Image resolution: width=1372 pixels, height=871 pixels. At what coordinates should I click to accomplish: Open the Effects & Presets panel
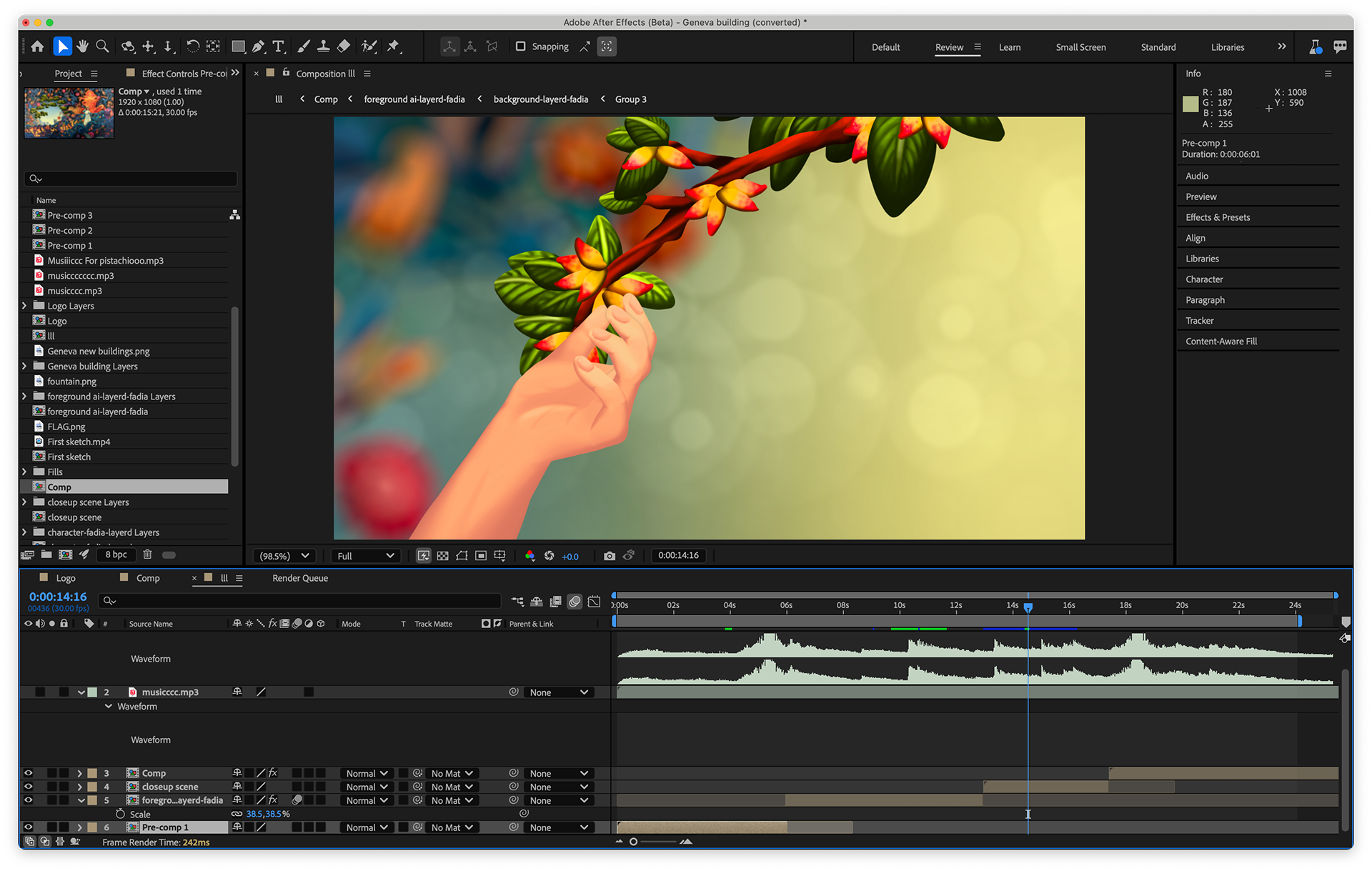(1218, 217)
